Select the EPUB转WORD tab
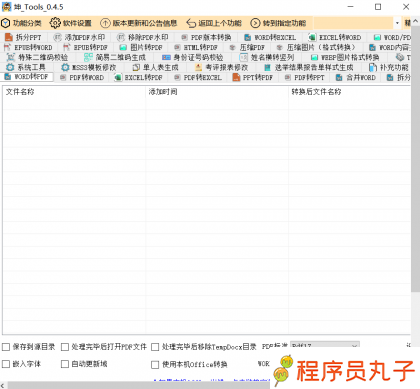The width and height of the screenshot is (420, 389). (x=28, y=47)
